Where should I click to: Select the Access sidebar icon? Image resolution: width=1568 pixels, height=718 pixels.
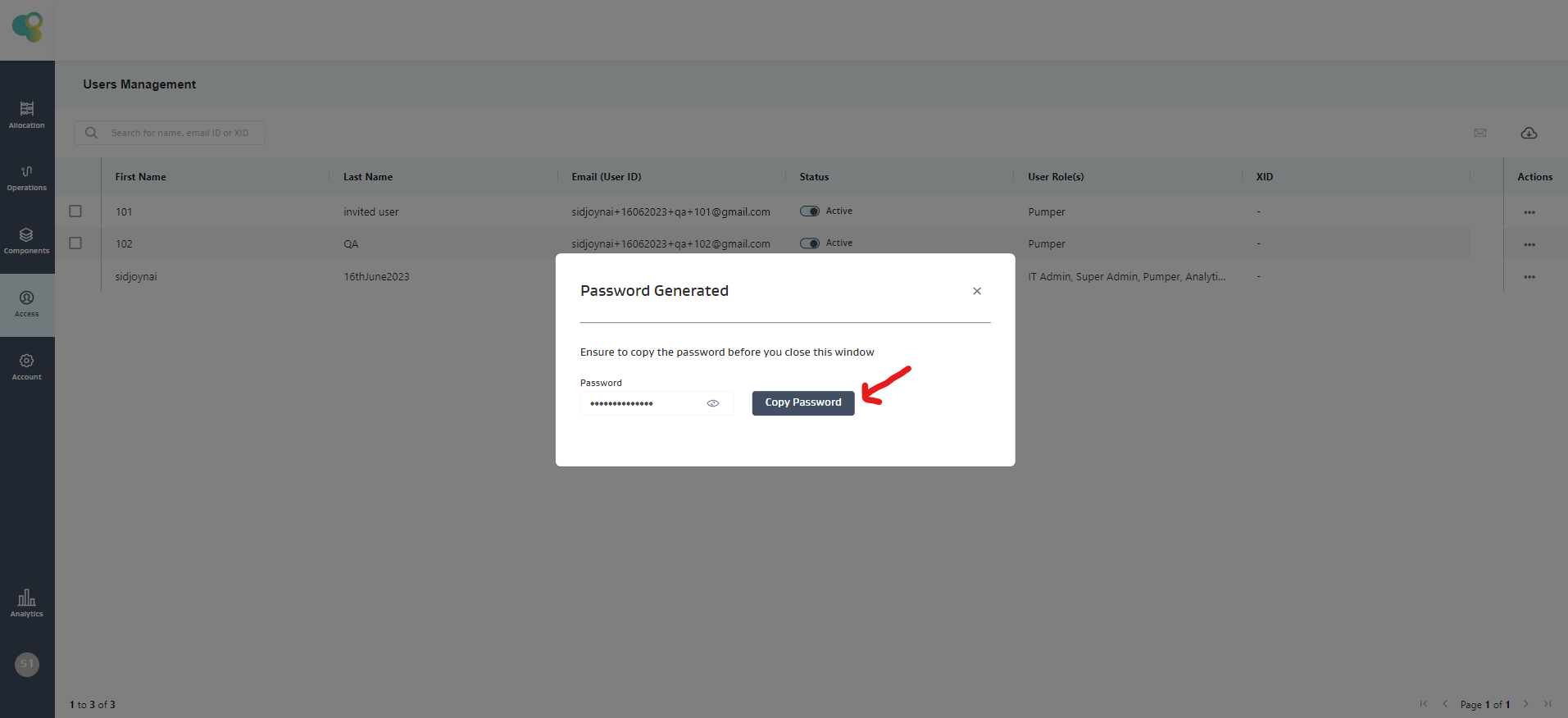pyautogui.click(x=27, y=304)
